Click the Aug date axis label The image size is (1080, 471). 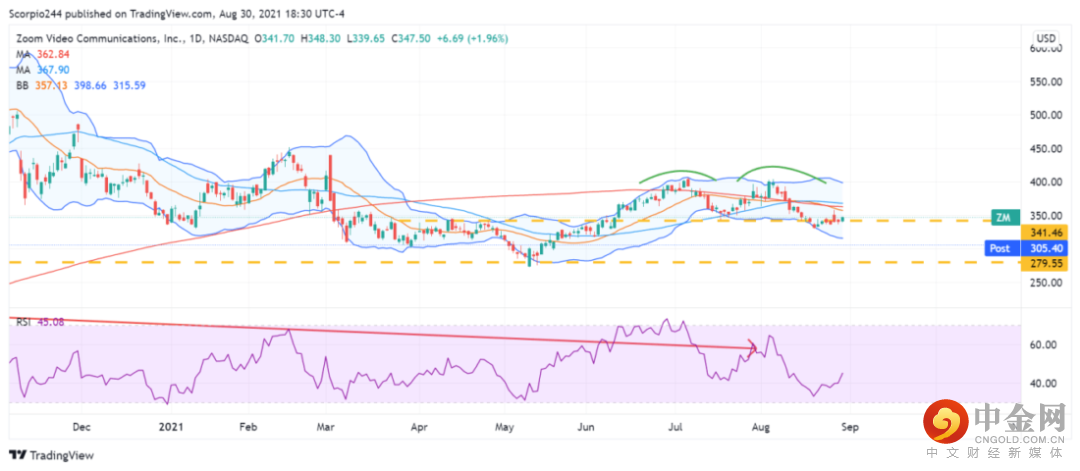[x=761, y=427]
